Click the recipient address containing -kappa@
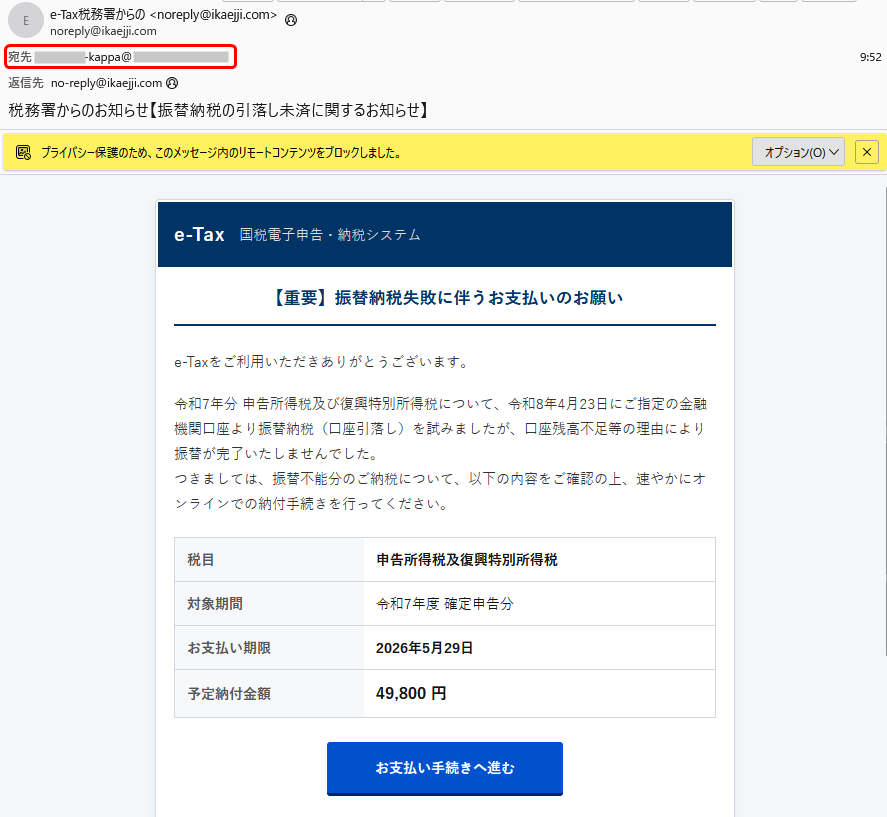Viewport: 887px width, 817px height. tap(131, 57)
